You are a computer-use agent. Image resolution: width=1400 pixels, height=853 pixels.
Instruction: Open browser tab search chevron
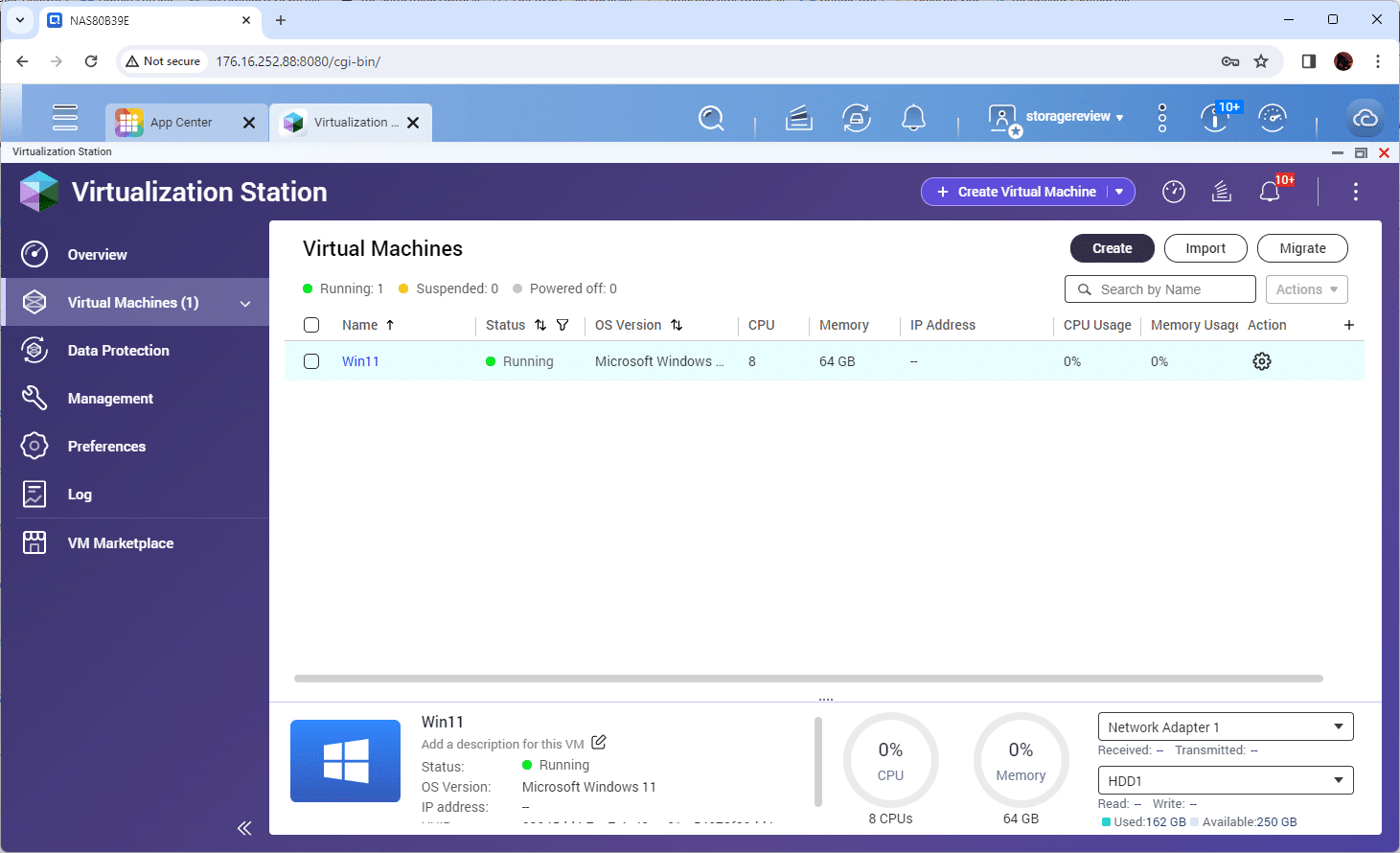point(20,19)
